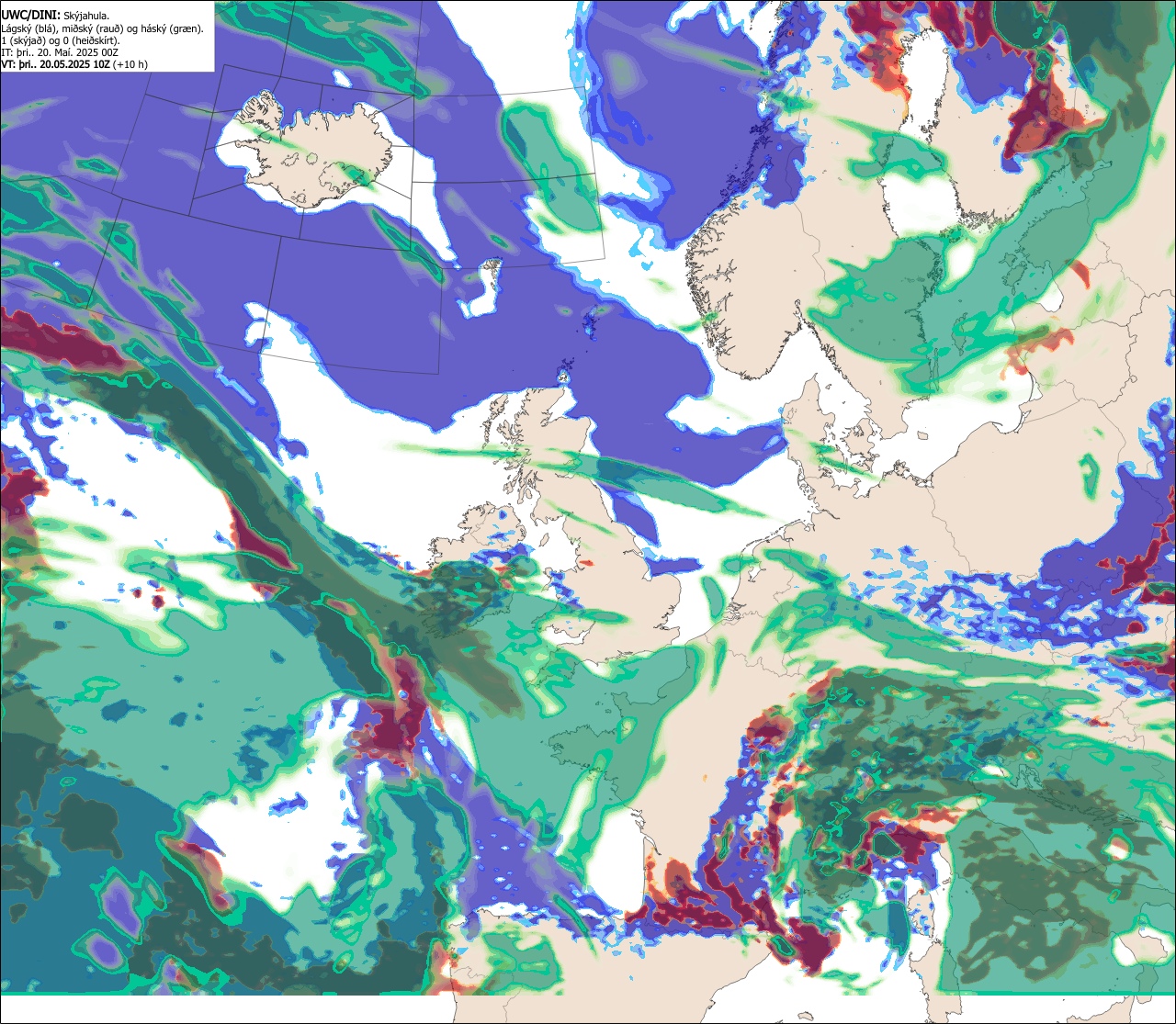
Task: Click the "UWC/DINI: Skýjahula." title line
Action: tap(55, 16)
